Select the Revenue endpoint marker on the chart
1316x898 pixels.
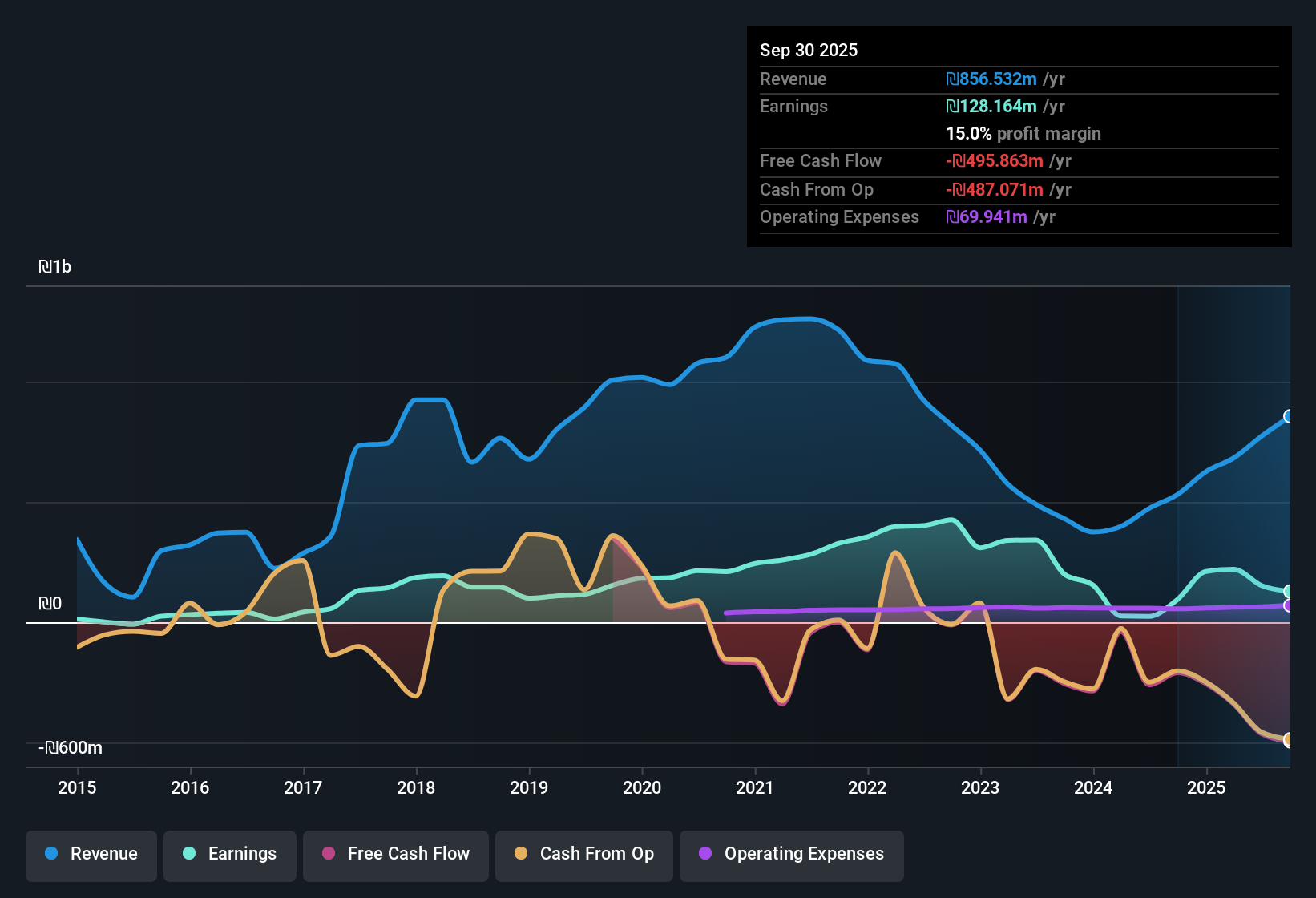click(1289, 416)
